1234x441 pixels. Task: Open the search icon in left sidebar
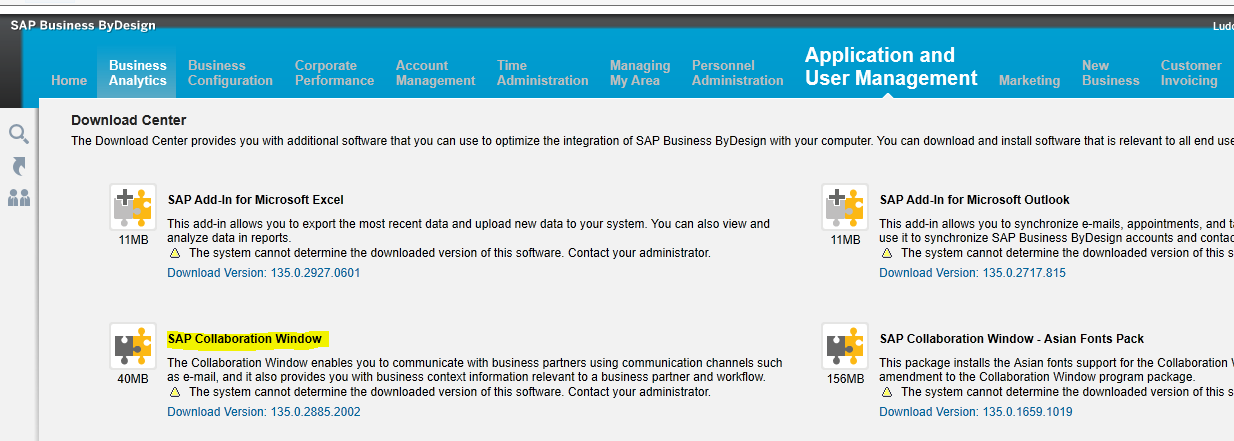19,134
